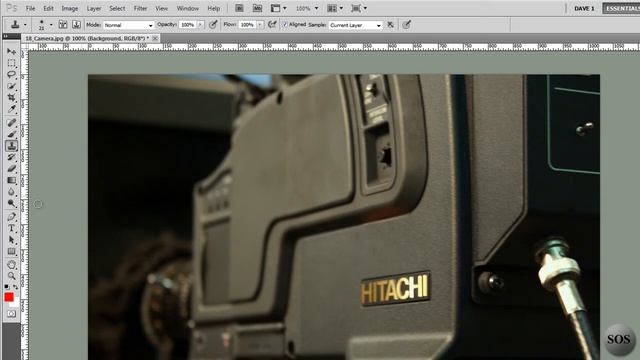
Task: Open the Image menu
Action: 70,8
